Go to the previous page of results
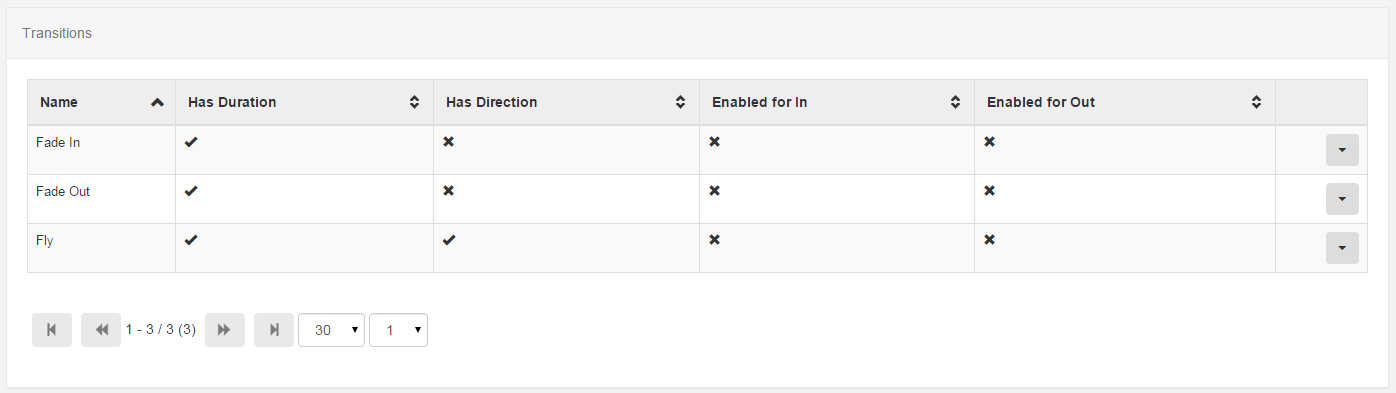 point(101,330)
